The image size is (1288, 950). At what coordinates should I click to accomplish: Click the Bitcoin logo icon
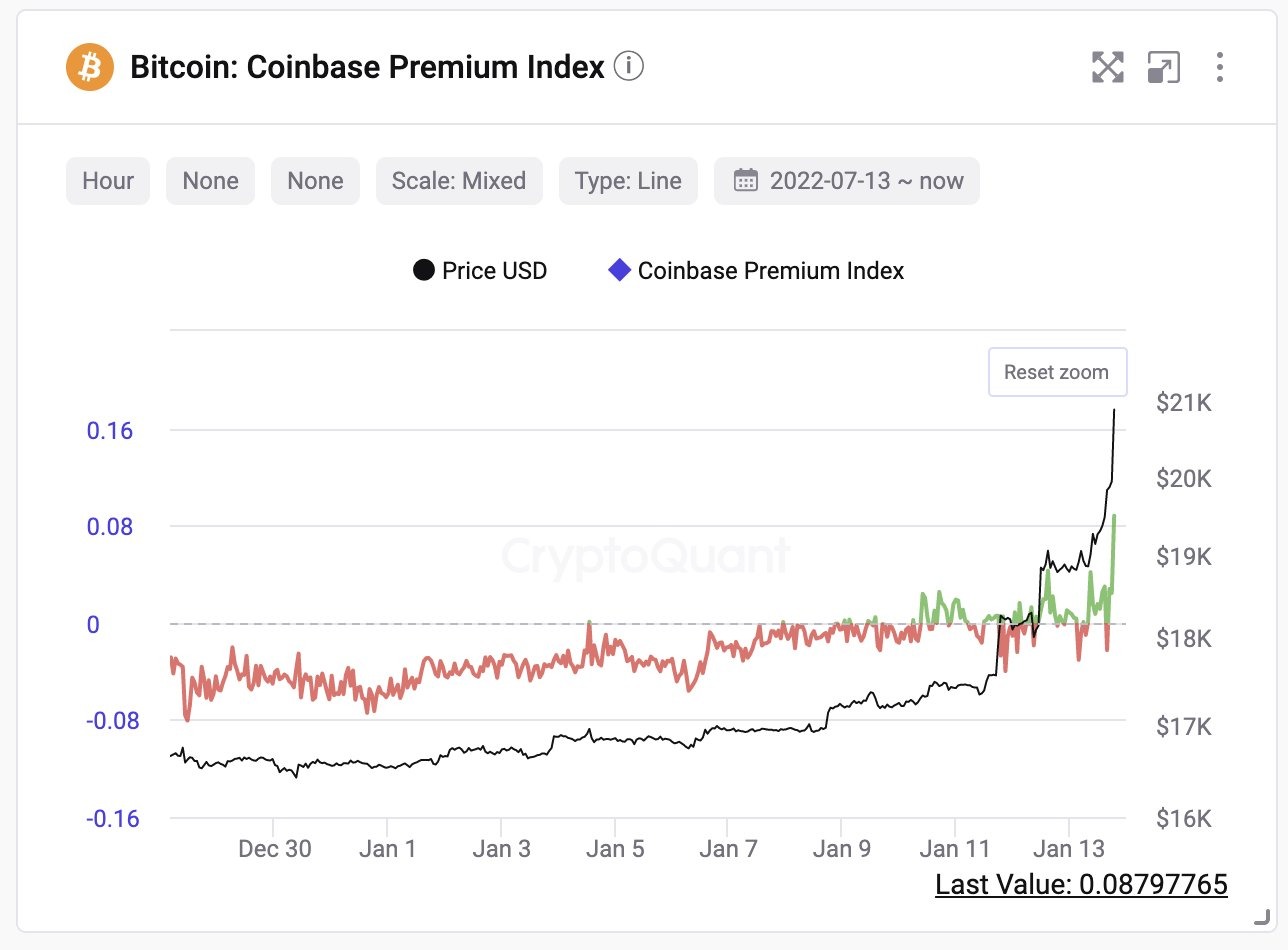(89, 67)
